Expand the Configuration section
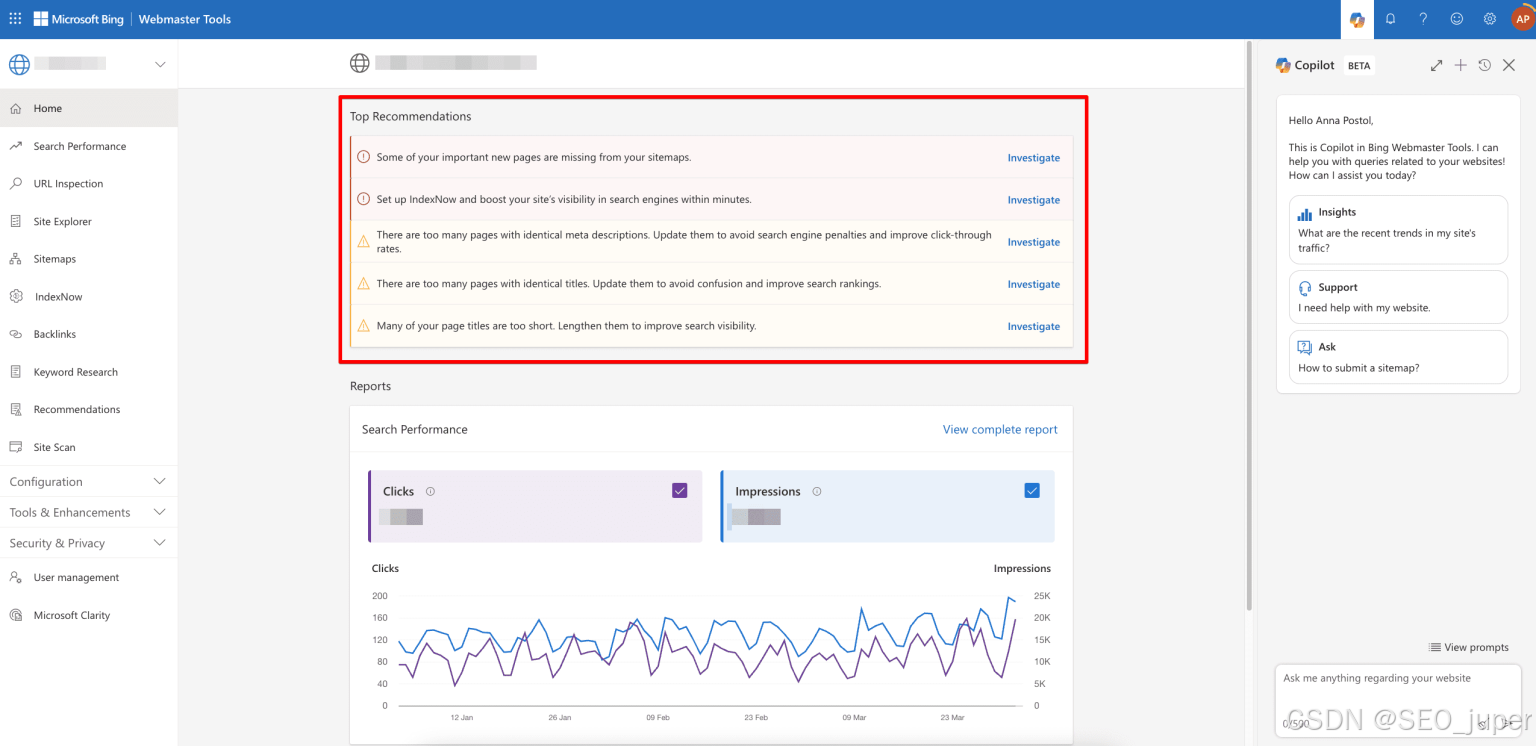1536x746 pixels. click(88, 482)
